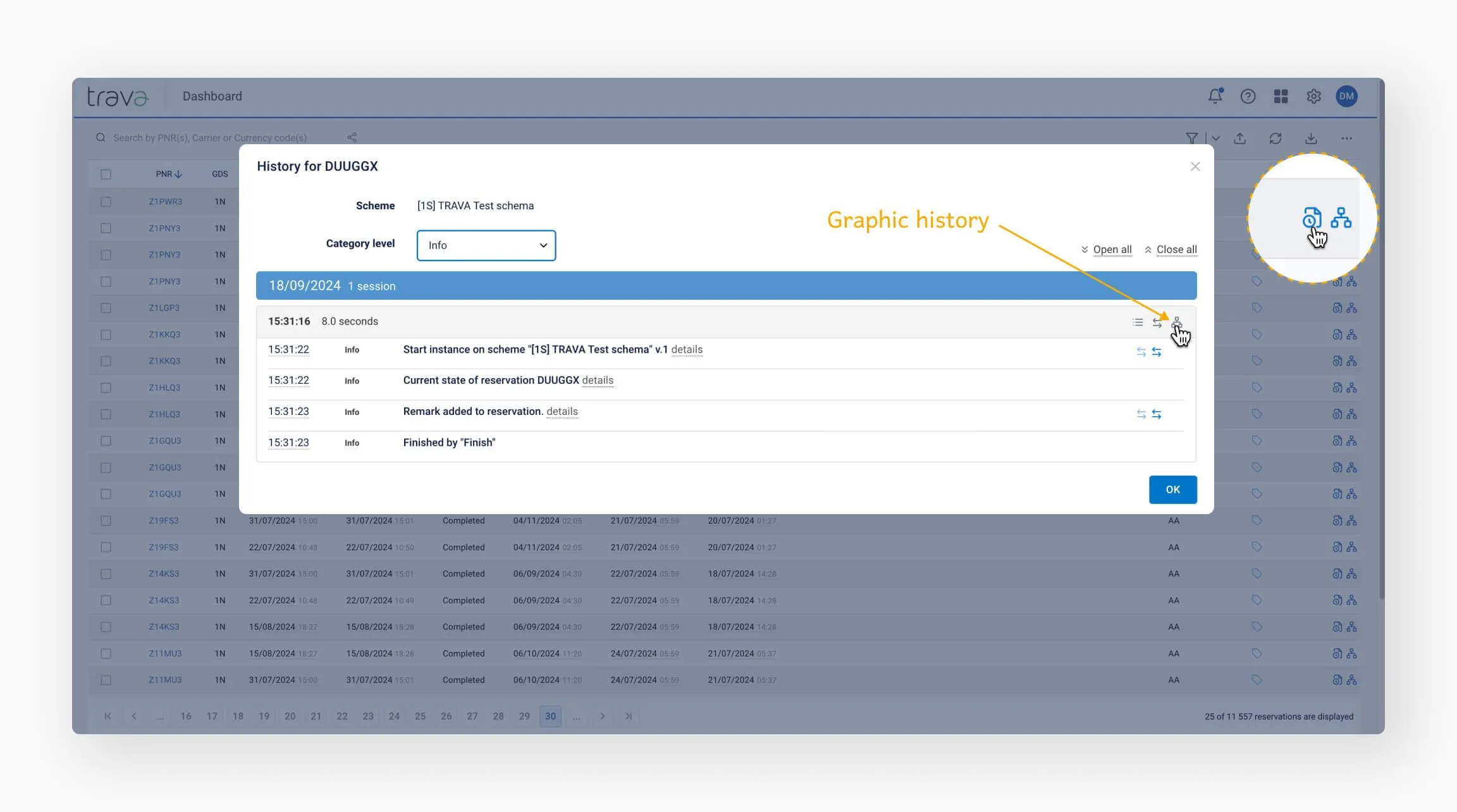Select checkbox for first Z11MU3 row
This screenshot has height=812, width=1457.
coord(106,653)
